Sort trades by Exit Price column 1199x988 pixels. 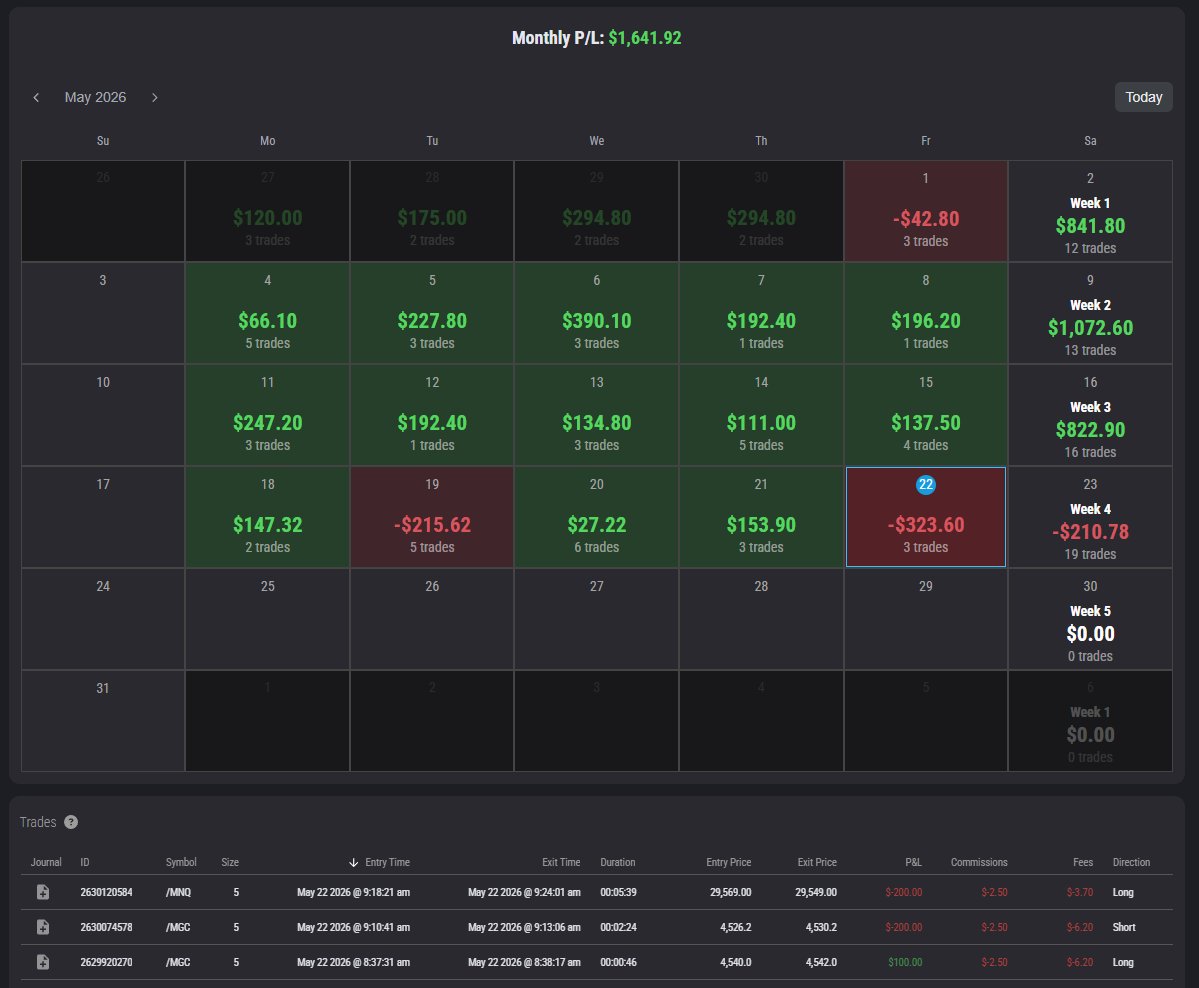point(817,862)
